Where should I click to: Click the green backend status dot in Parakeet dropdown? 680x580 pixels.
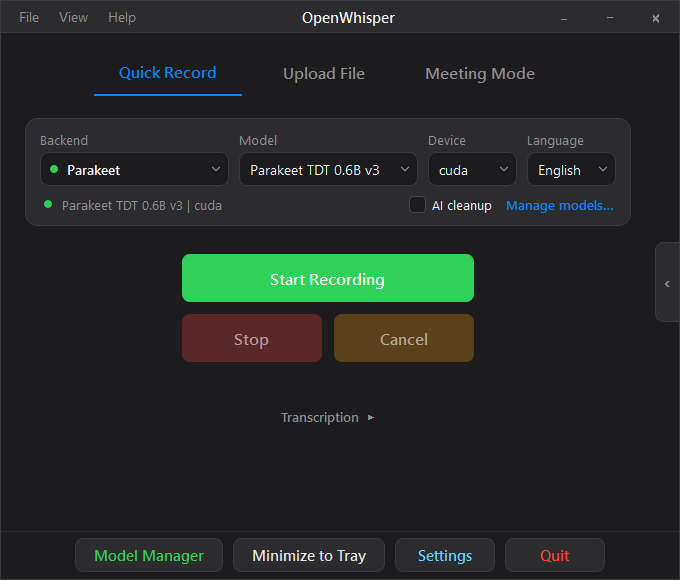(x=54, y=169)
